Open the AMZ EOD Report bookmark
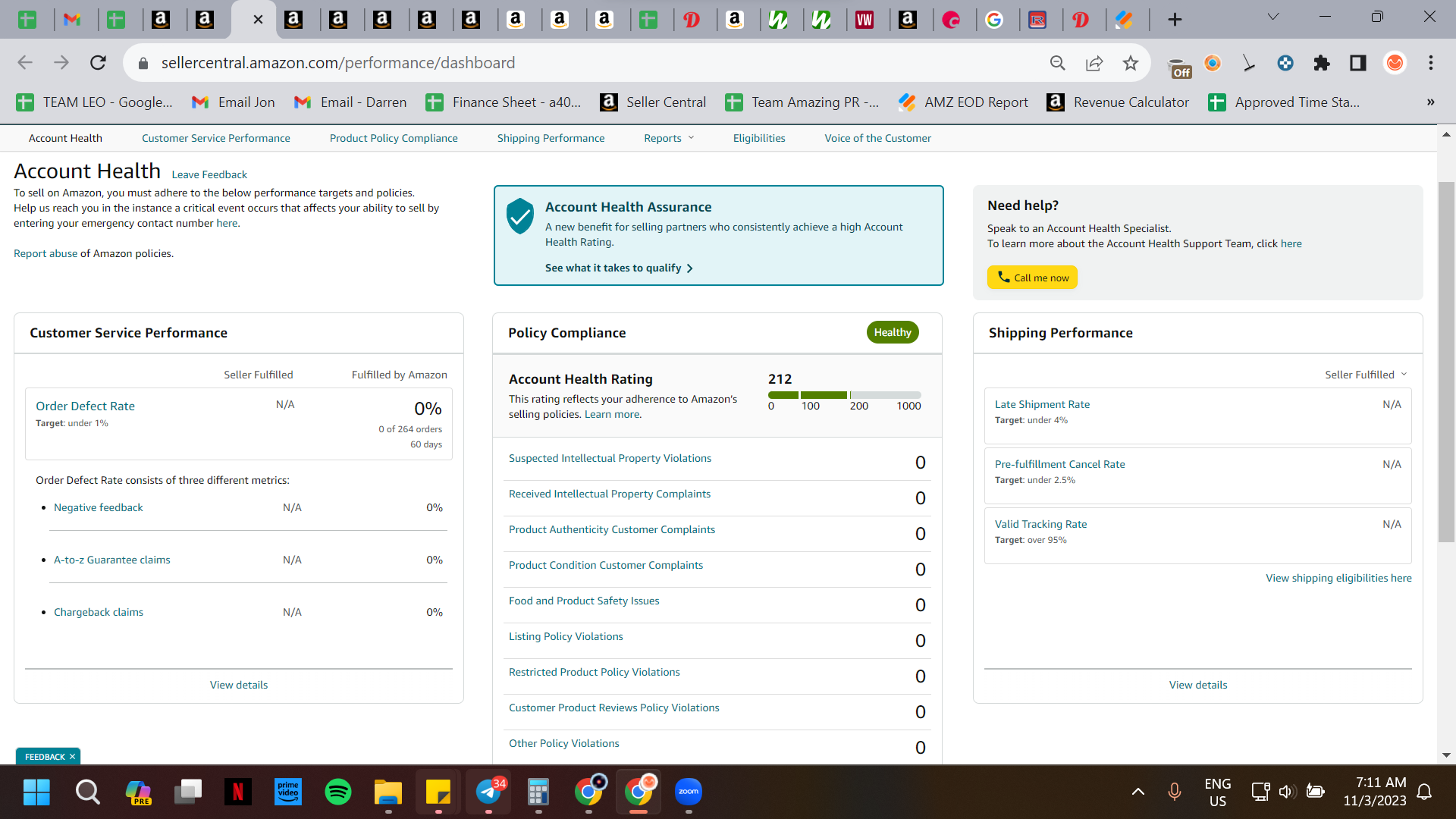This screenshot has width=1456, height=819. tap(963, 102)
